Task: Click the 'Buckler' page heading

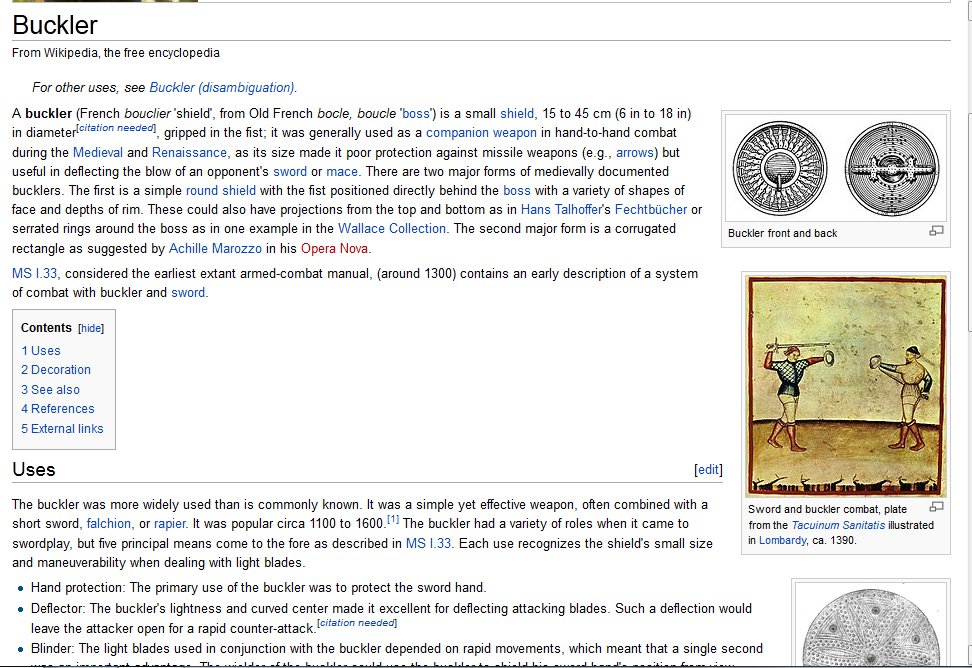Action: [55, 25]
